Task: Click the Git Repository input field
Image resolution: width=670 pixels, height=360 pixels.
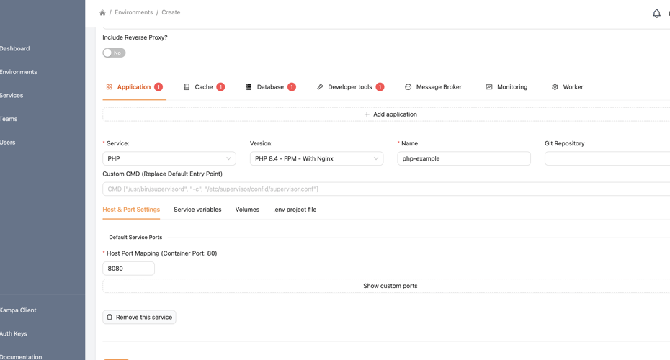Action: 607,158
